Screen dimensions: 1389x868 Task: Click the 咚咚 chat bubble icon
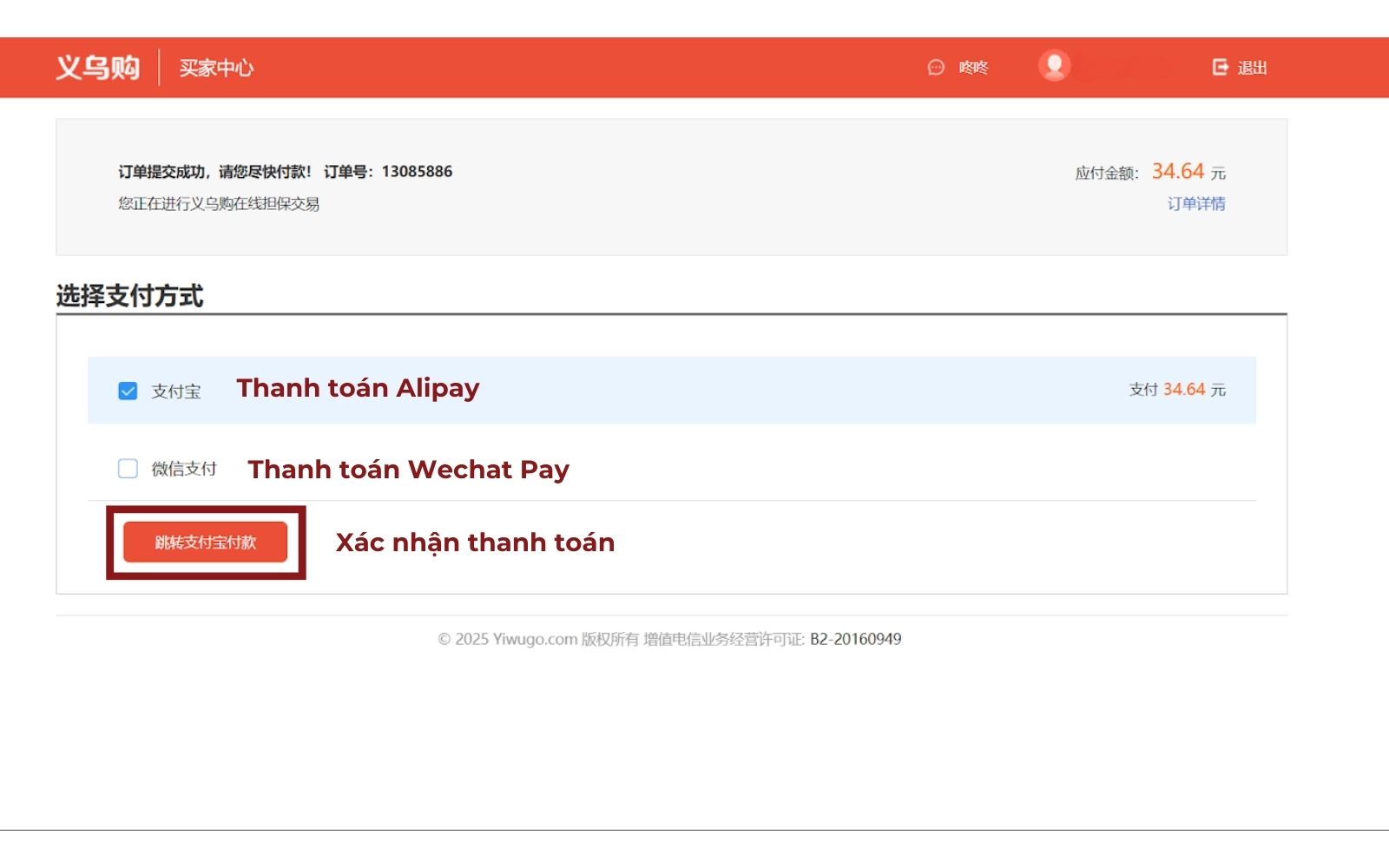coord(936,68)
